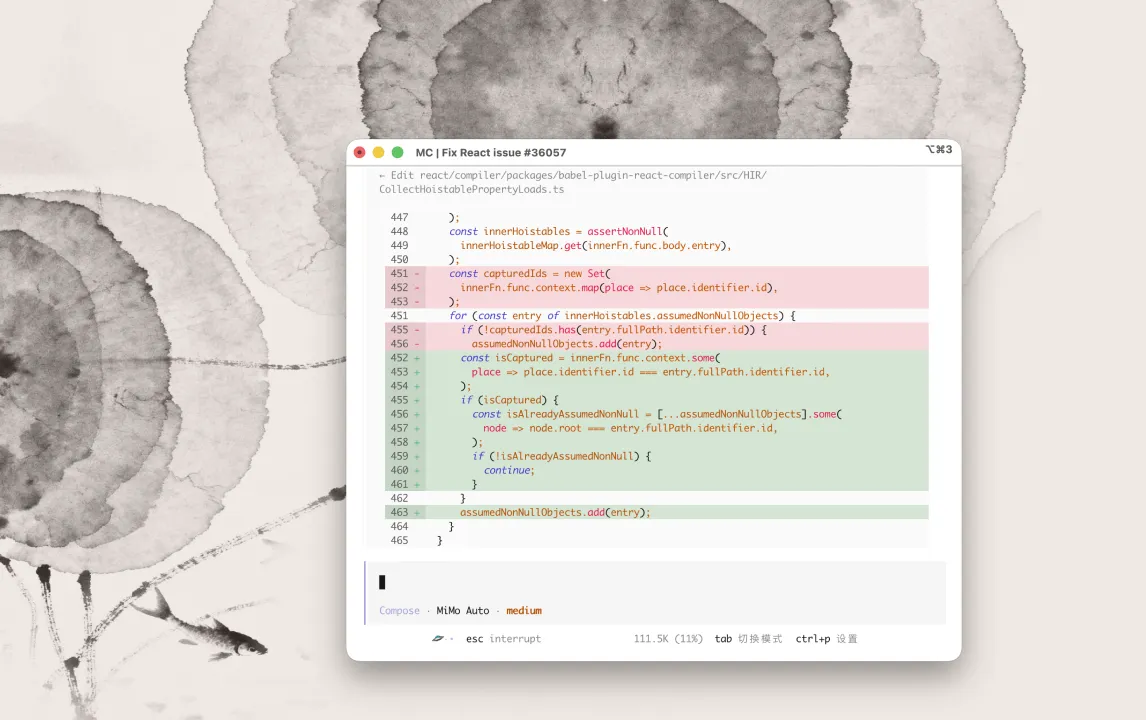Click line number 462
The width and height of the screenshot is (1146, 720).
pyautogui.click(x=399, y=499)
